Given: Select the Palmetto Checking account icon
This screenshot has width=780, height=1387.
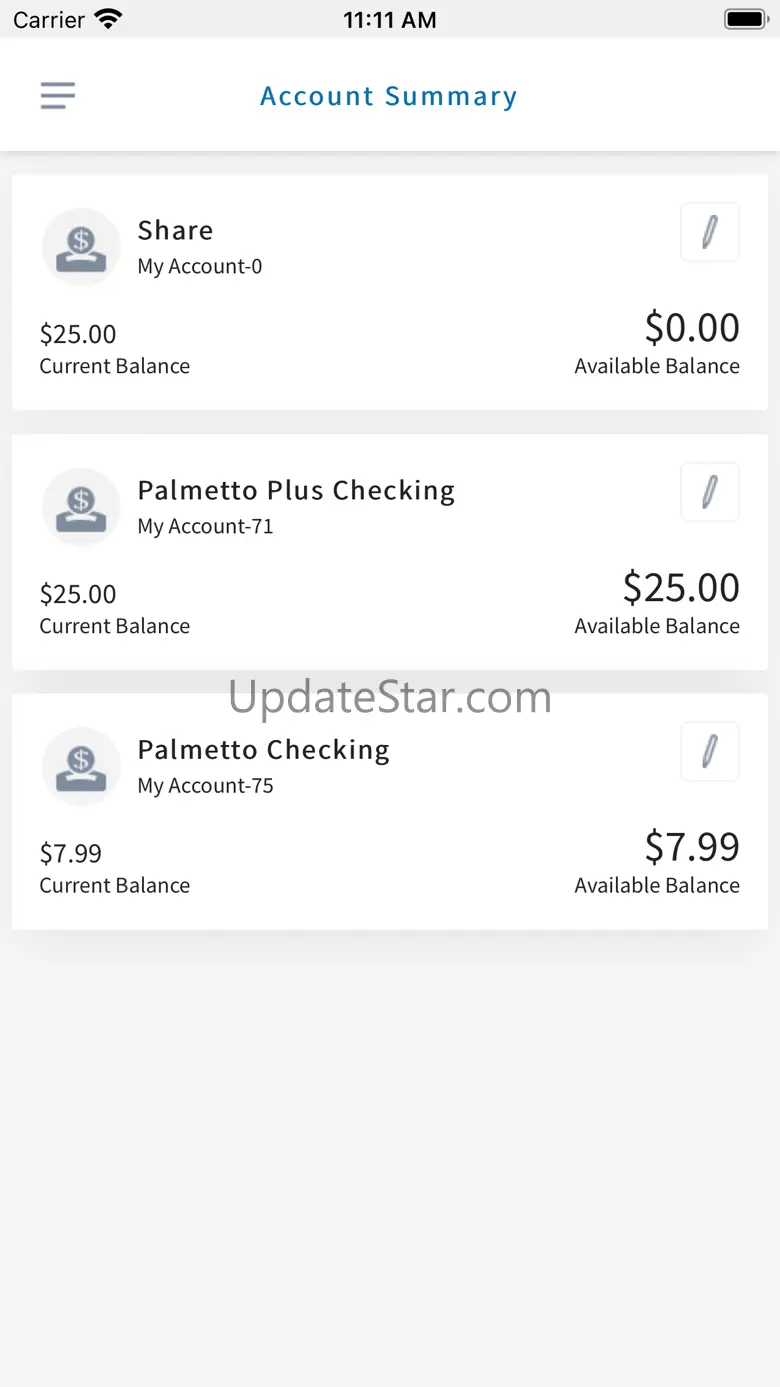Looking at the screenshot, I should click(81, 766).
